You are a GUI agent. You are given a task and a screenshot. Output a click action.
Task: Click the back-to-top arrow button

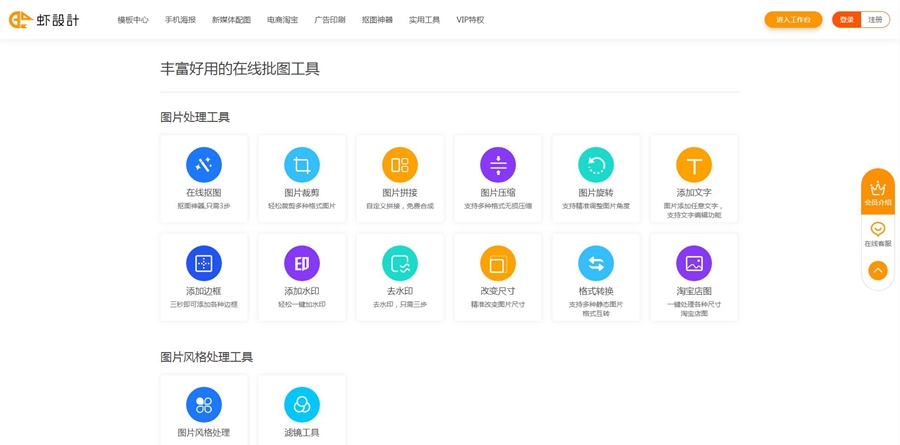point(878,270)
